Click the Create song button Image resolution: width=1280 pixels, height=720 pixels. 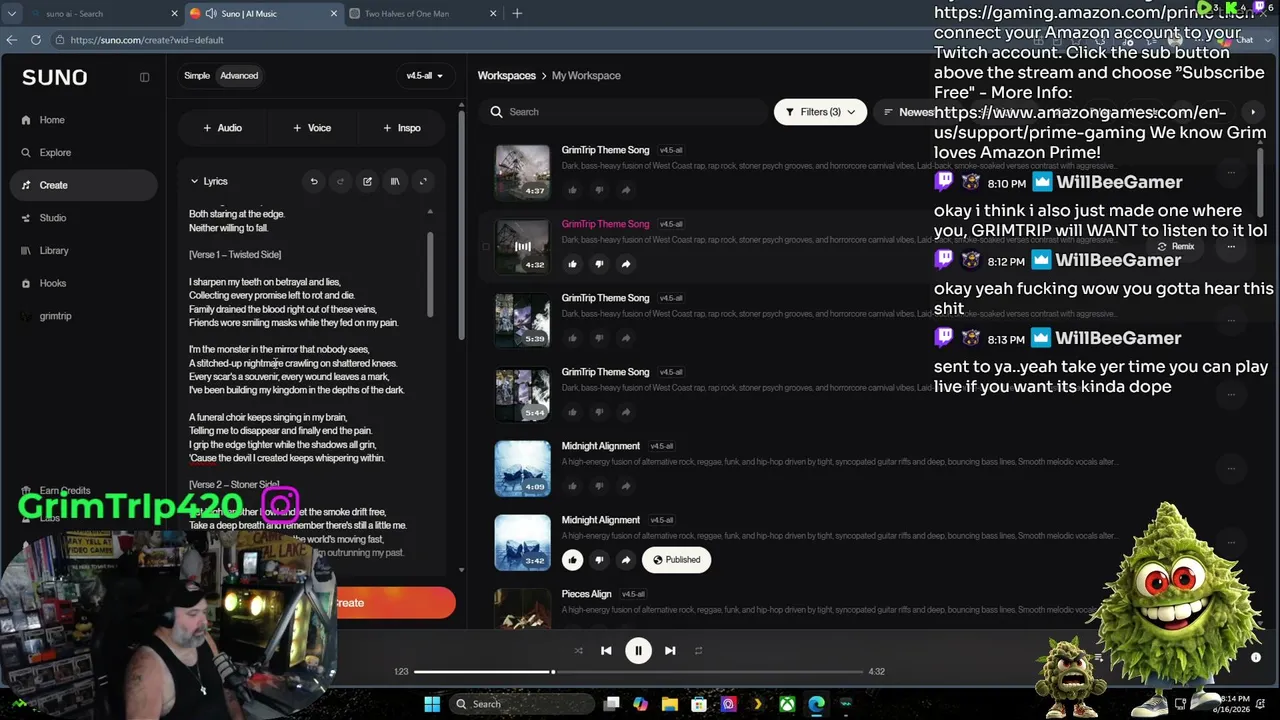tap(350, 603)
